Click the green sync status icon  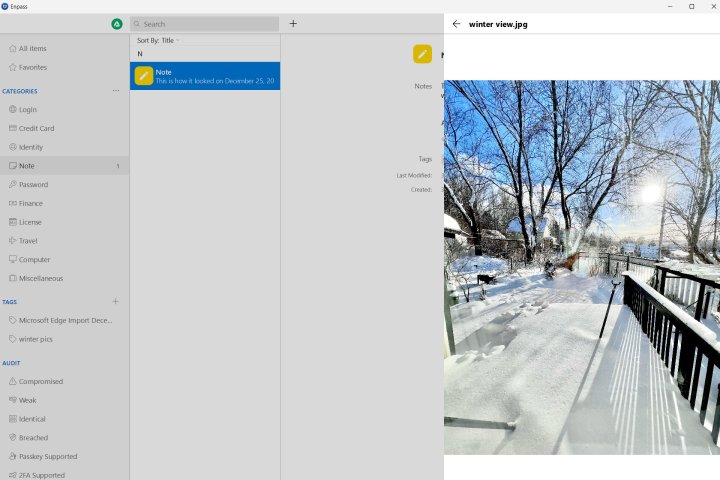(117, 24)
